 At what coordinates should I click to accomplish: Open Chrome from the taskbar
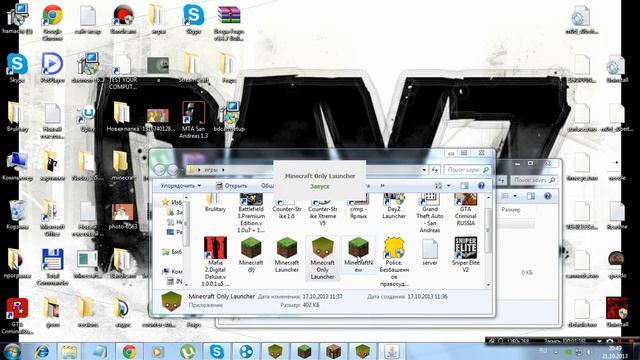pyautogui.click(x=129, y=351)
